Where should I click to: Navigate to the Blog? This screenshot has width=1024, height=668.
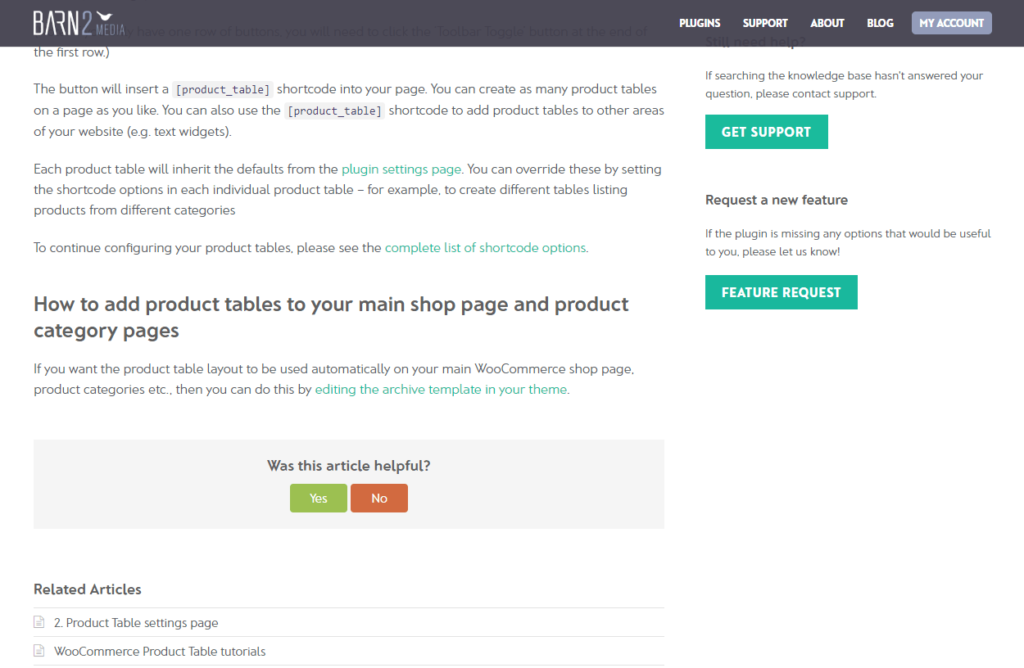(x=880, y=23)
